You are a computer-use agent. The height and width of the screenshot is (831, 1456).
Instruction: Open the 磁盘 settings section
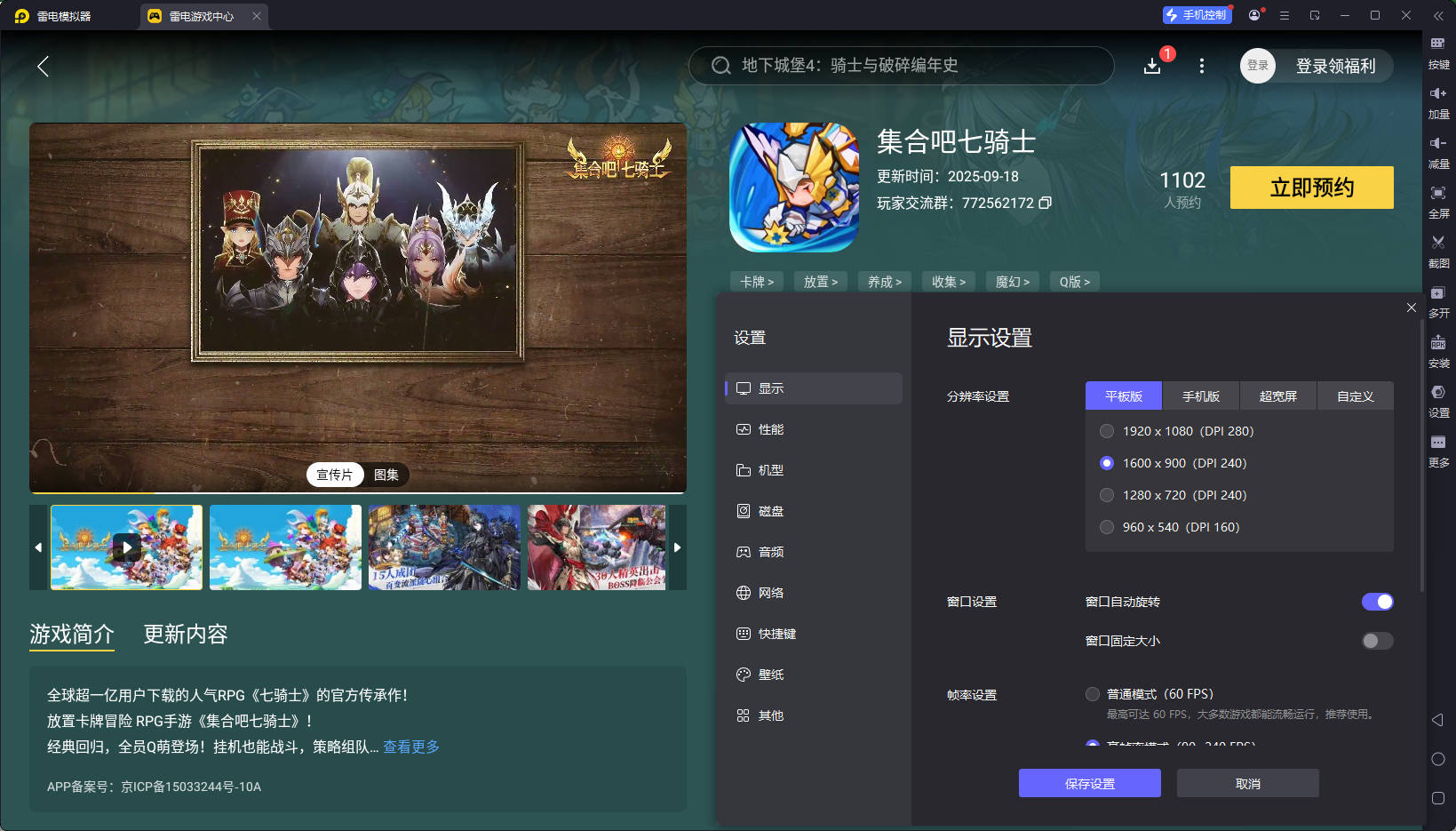coord(814,511)
